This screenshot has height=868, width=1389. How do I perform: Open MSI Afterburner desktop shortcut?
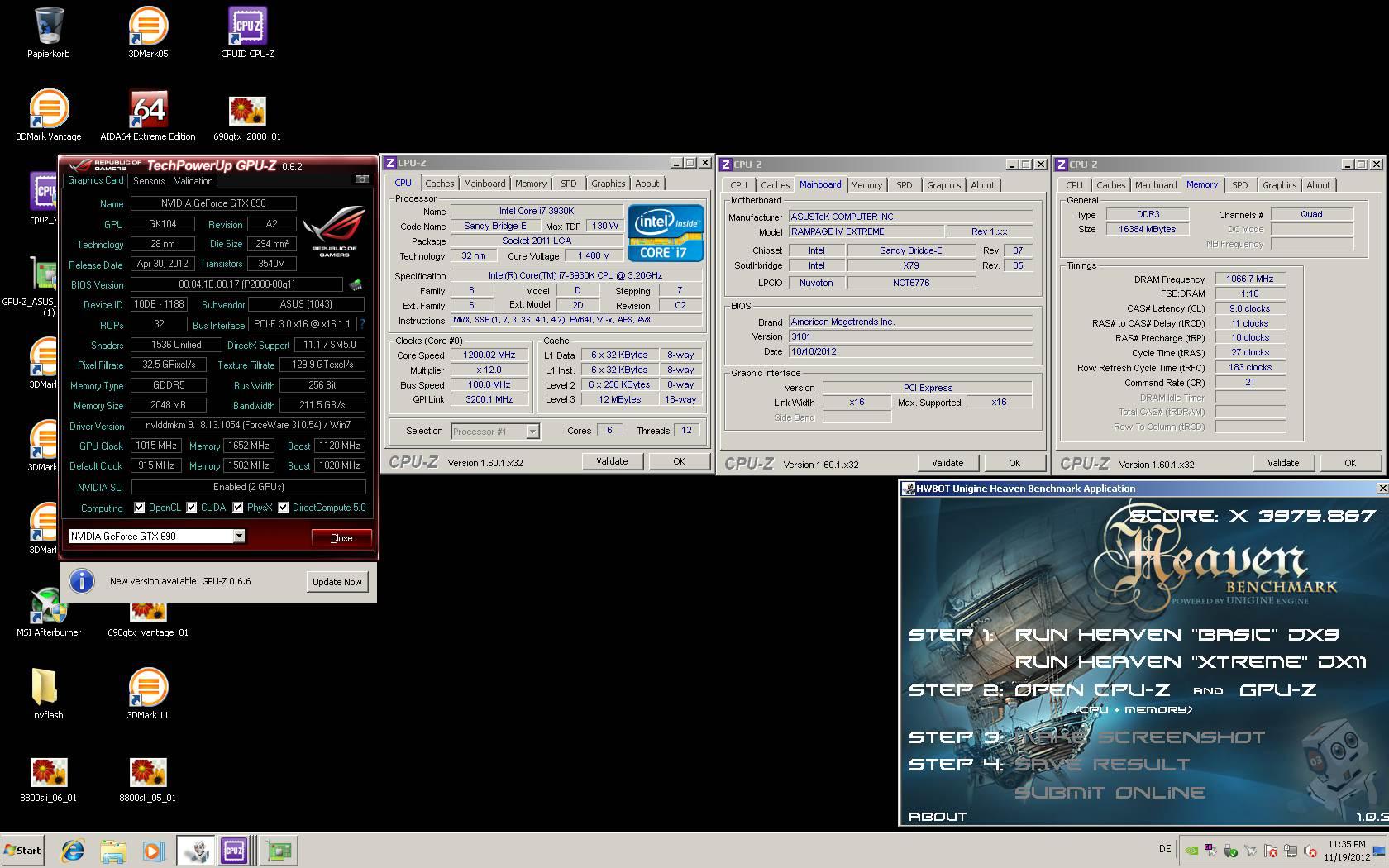49,612
